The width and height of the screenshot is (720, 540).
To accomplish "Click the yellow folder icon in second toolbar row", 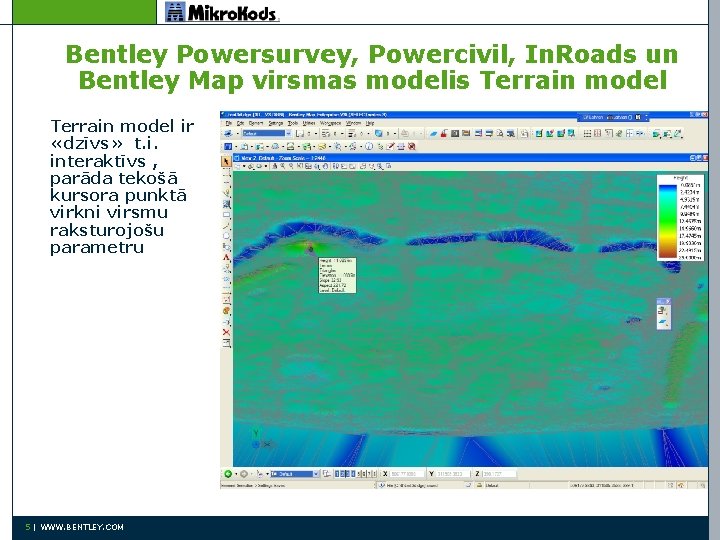I will pyautogui.click(x=322, y=146).
